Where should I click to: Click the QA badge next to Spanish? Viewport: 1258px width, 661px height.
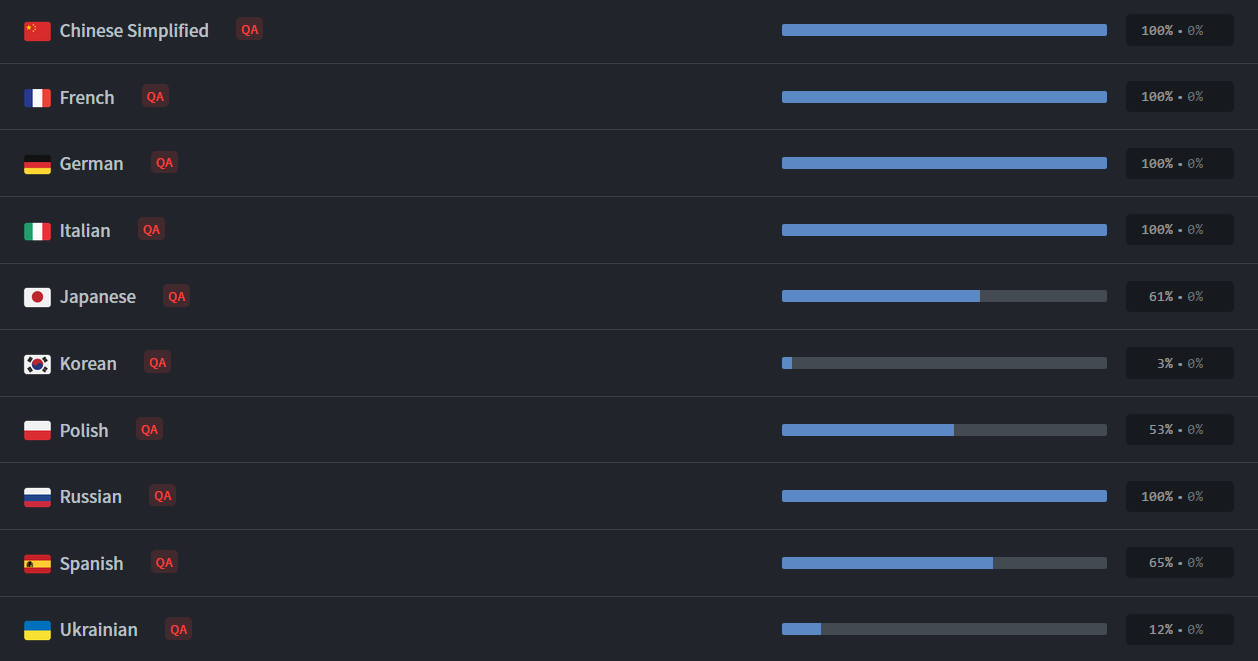point(164,562)
